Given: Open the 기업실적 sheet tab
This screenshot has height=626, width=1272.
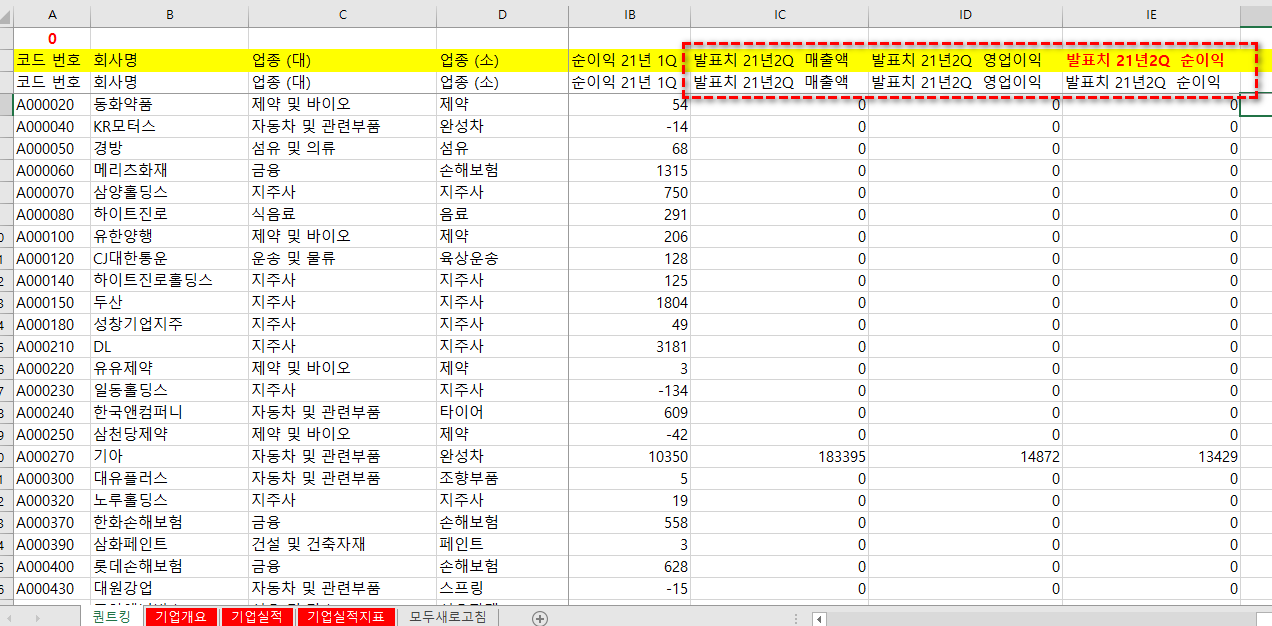Looking at the screenshot, I should point(257,617).
